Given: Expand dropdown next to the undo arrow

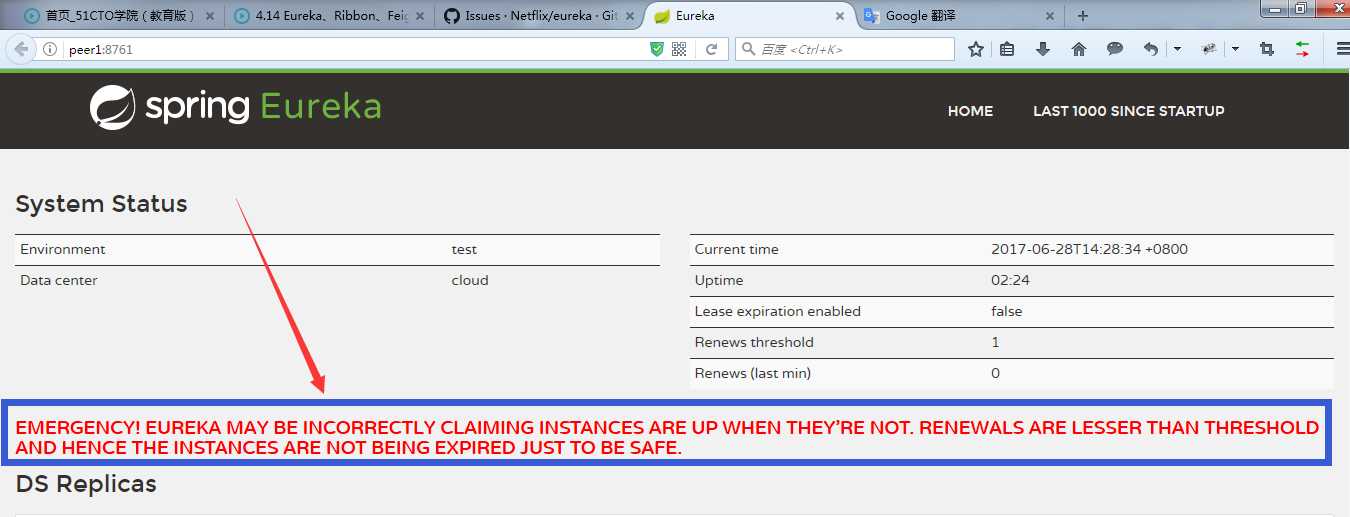Looking at the screenshot, I should tap(1177, 49).
